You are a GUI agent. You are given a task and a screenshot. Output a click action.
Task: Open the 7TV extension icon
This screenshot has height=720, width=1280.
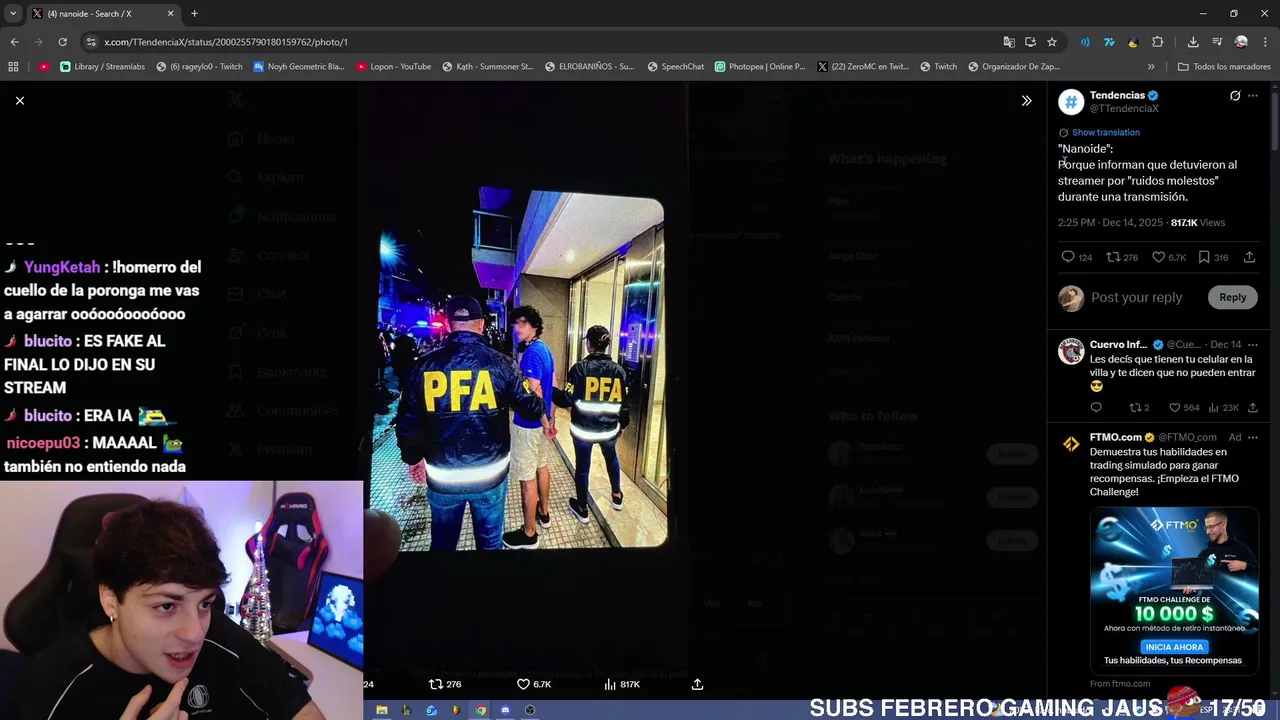pyautogui.click(x=1108, y=42)
